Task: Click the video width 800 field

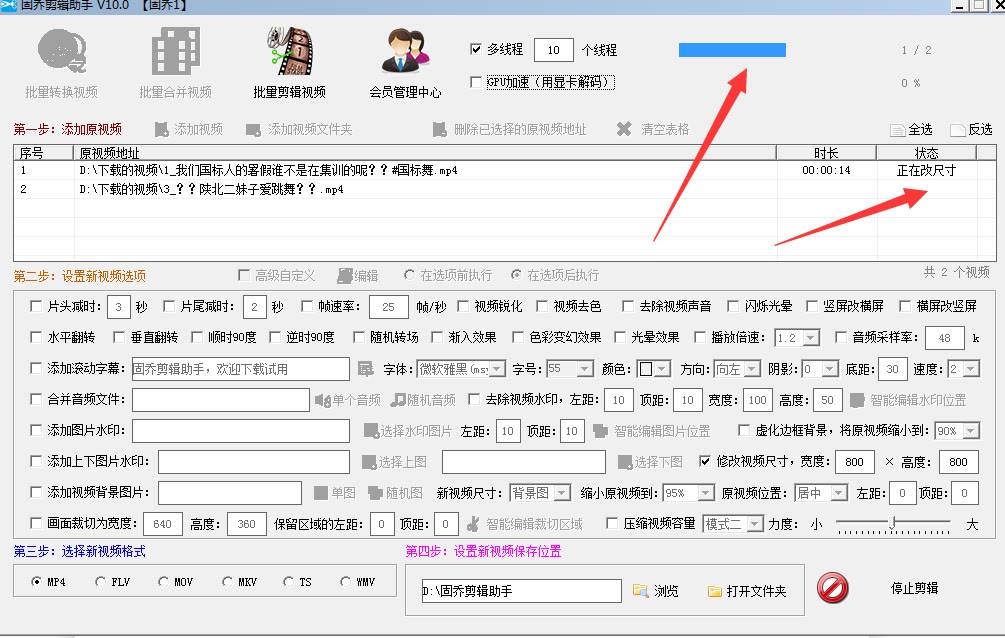Action: pos(854,462)
